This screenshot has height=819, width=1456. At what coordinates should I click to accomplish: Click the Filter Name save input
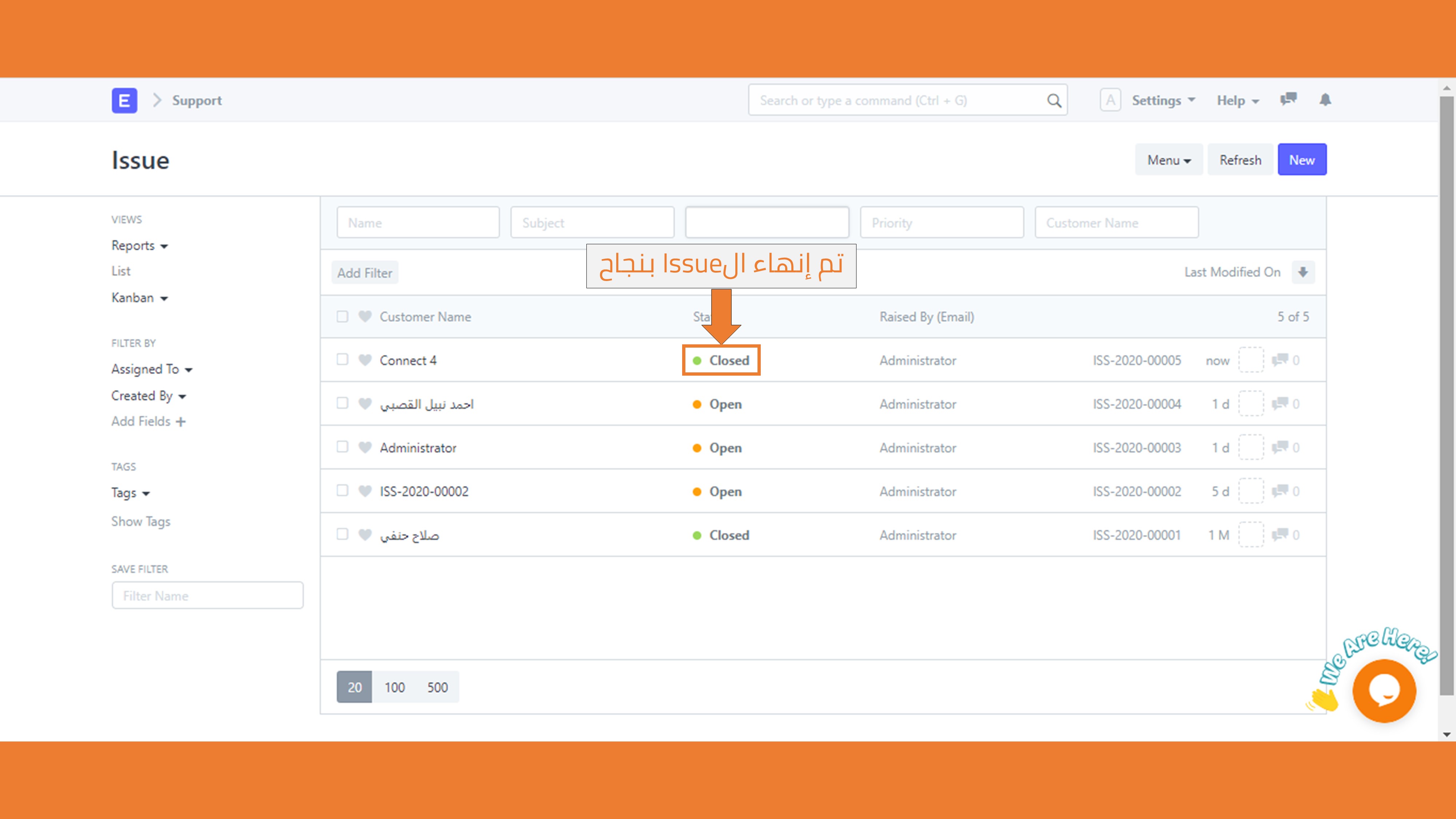click(x=207, y=596)
